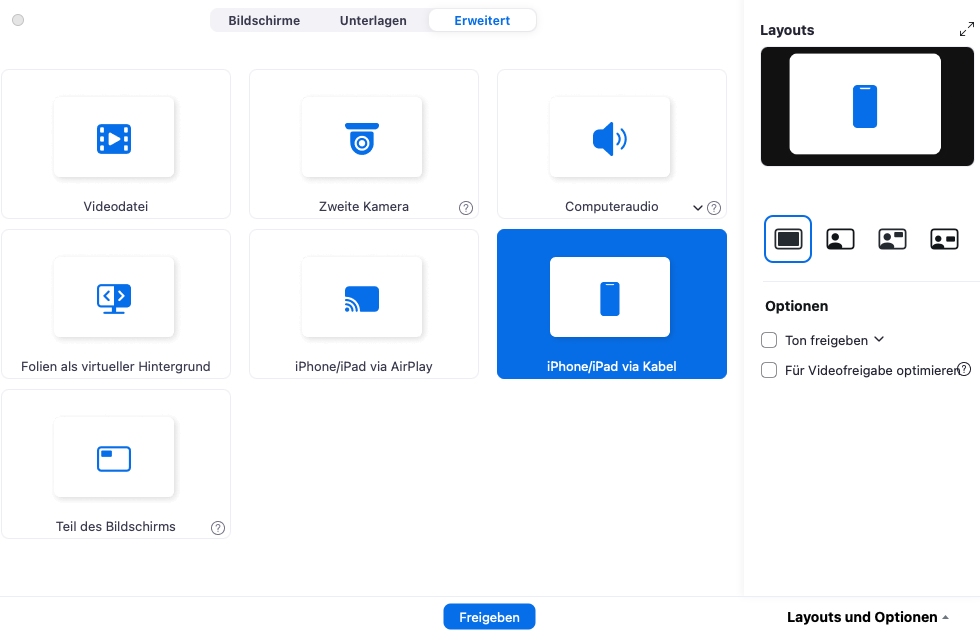Check Für Videofreigabe optimieren

[768, 370]
